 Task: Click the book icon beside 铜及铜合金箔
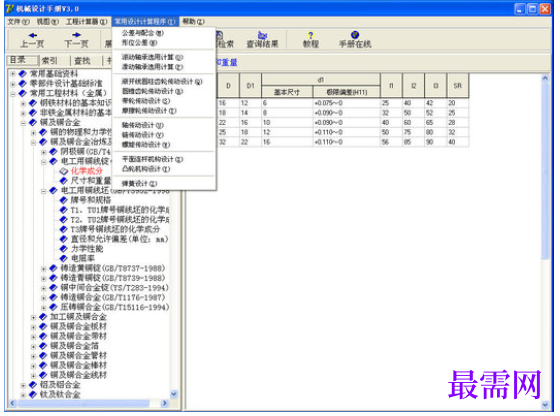pyautogui.click(x=43, y=346)
